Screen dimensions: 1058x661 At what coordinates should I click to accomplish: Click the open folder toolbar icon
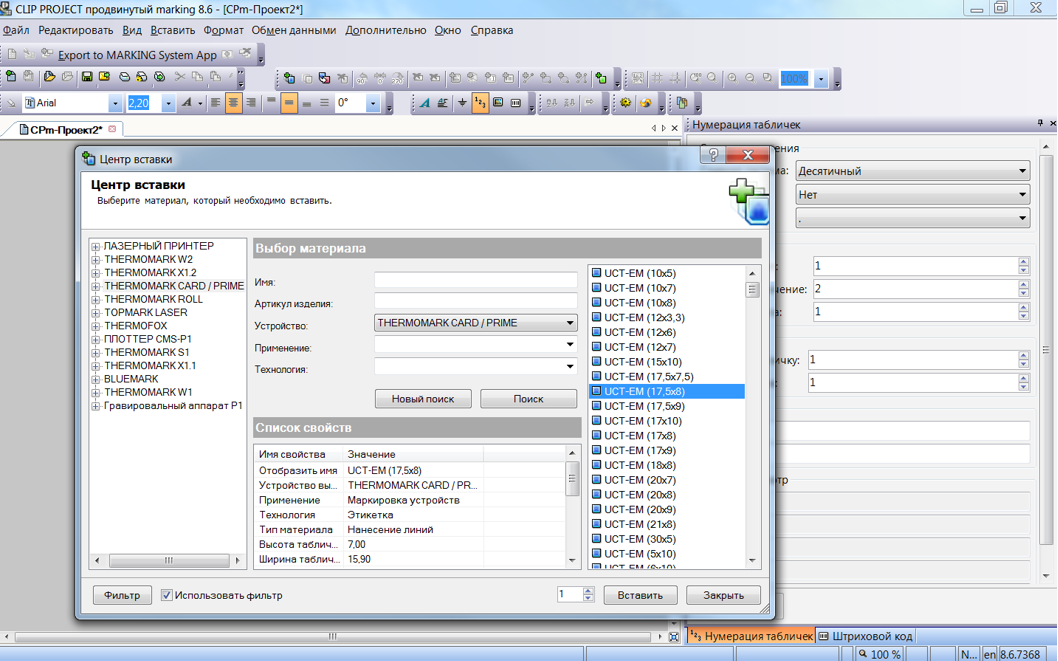point(49,78)
